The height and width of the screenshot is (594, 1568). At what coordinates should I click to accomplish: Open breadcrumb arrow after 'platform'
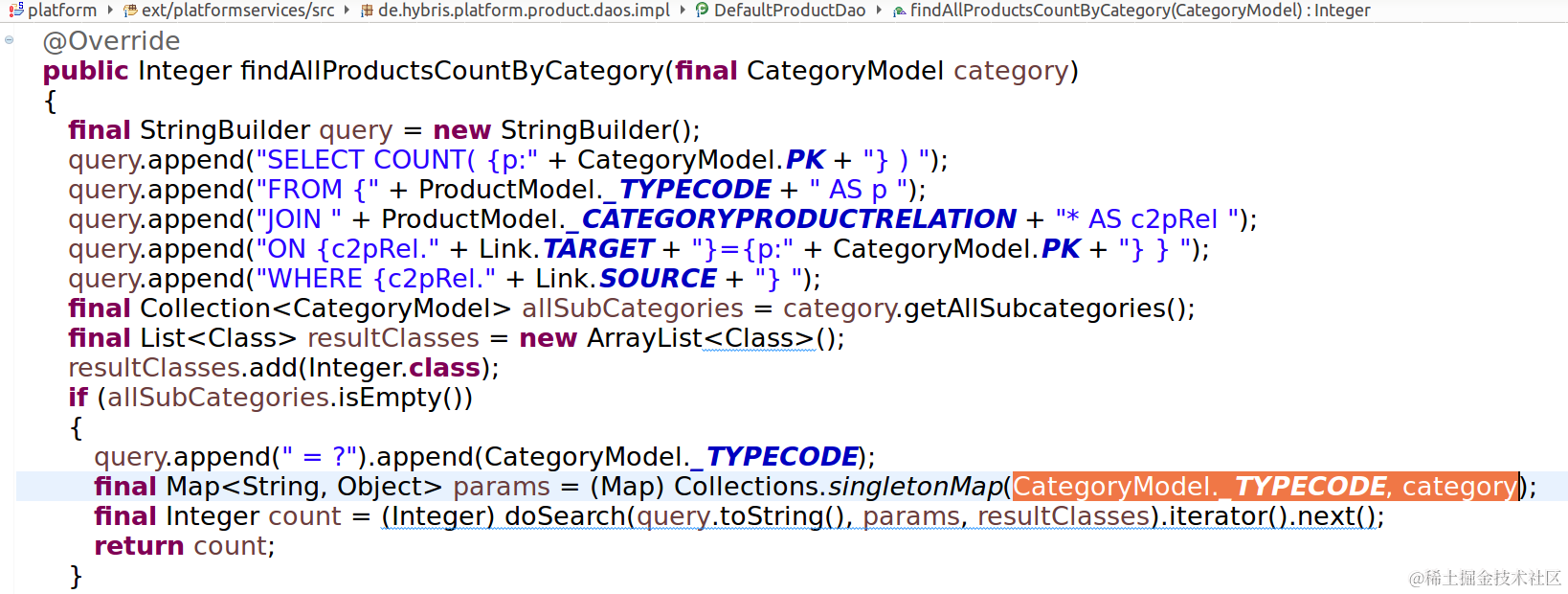point(110,11)
